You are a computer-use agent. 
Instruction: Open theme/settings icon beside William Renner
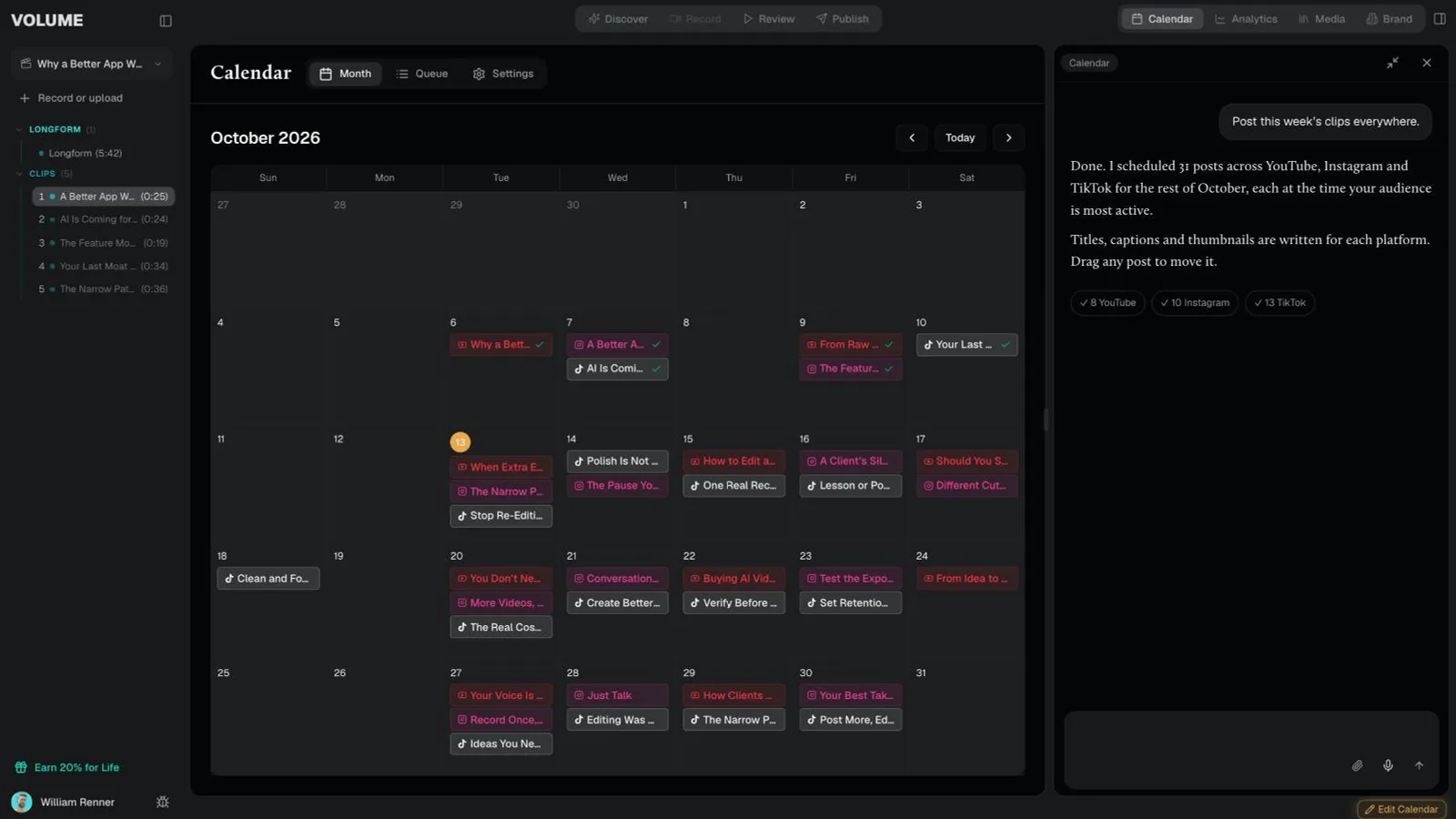pyautogui.click(x=163, y=802)
